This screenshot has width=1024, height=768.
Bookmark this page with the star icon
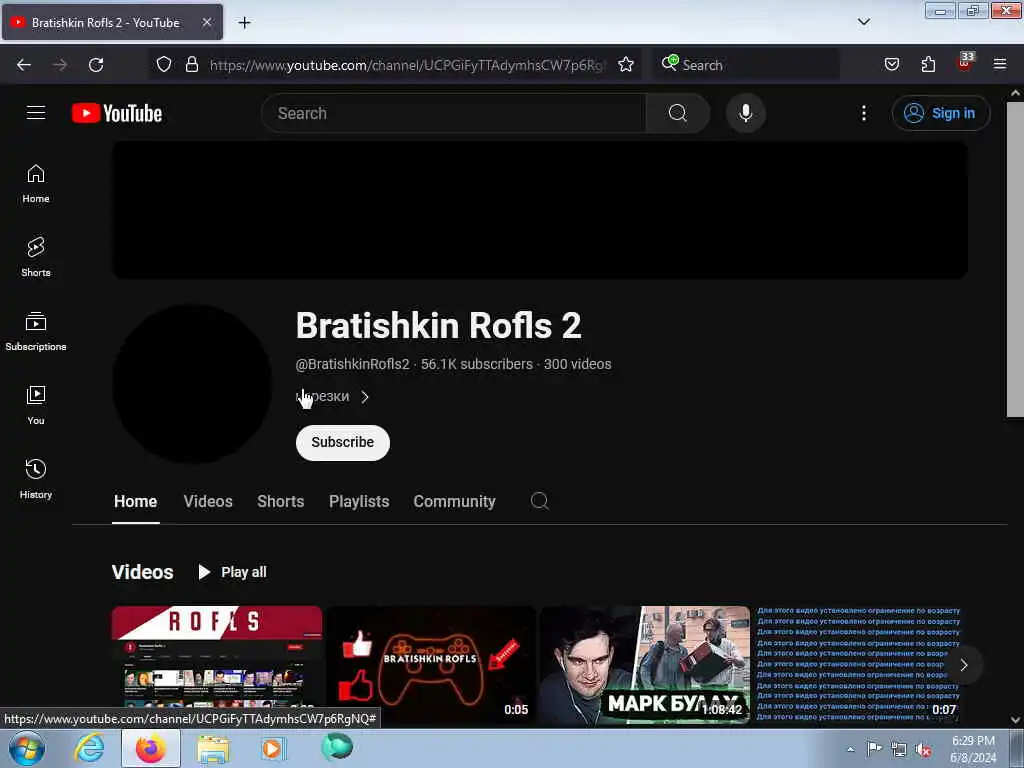pos(626,65)
